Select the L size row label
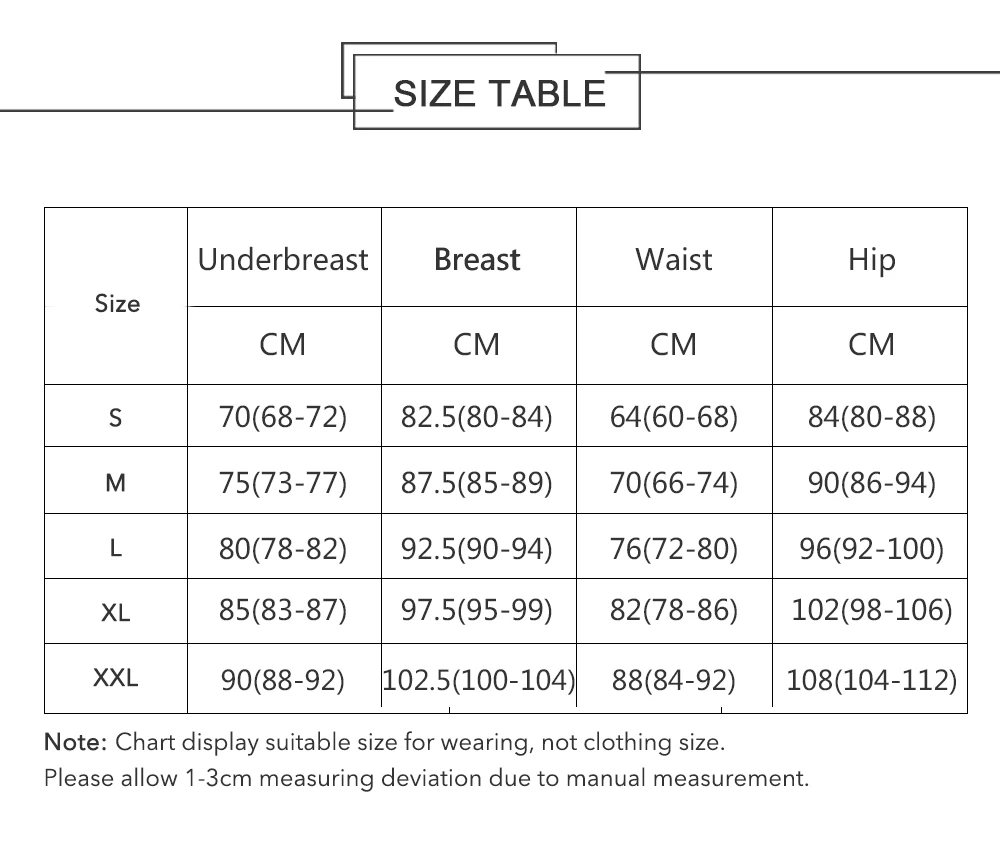 tap(116, 548)
